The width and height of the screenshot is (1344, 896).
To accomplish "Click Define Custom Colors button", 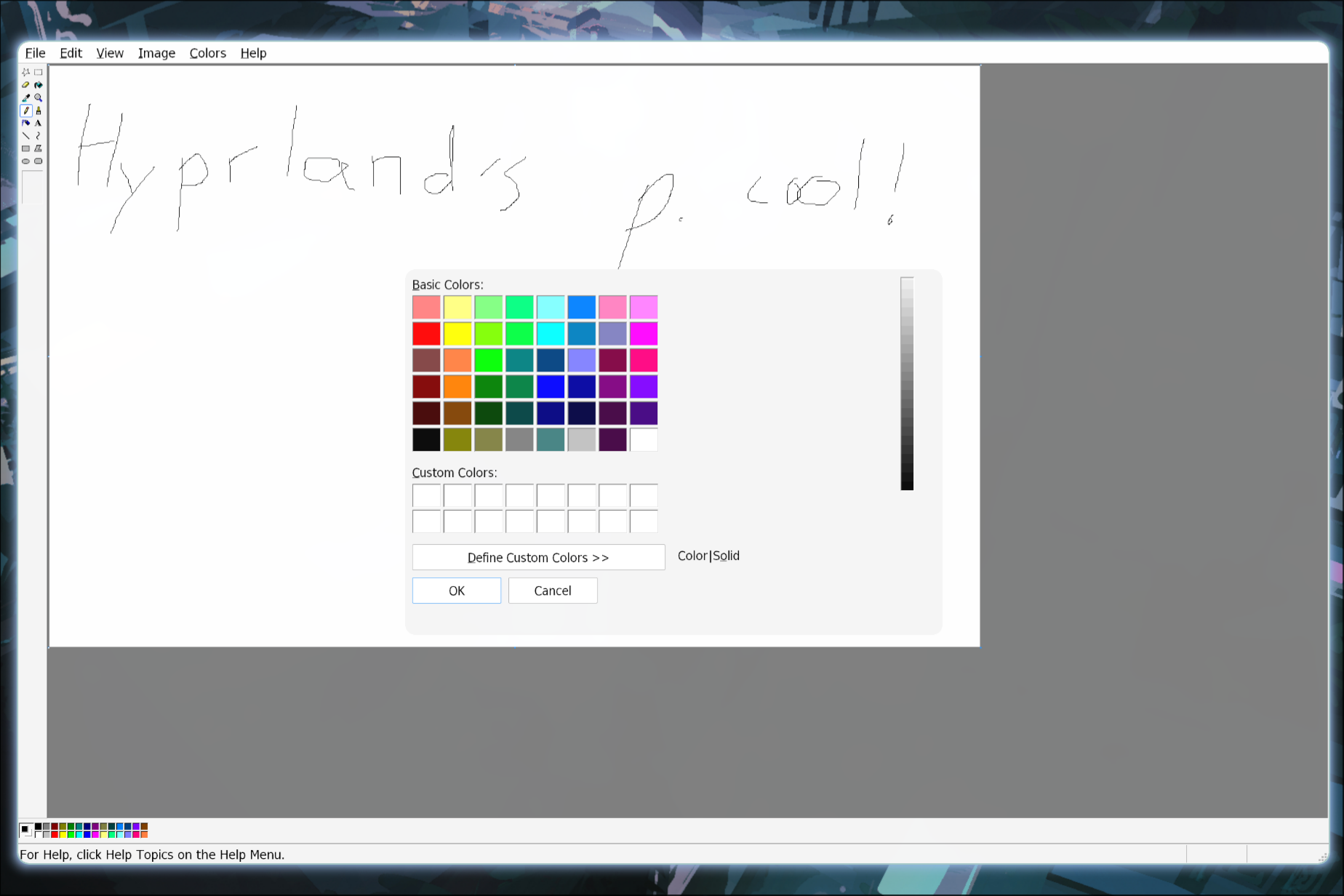I will (538, 557).
